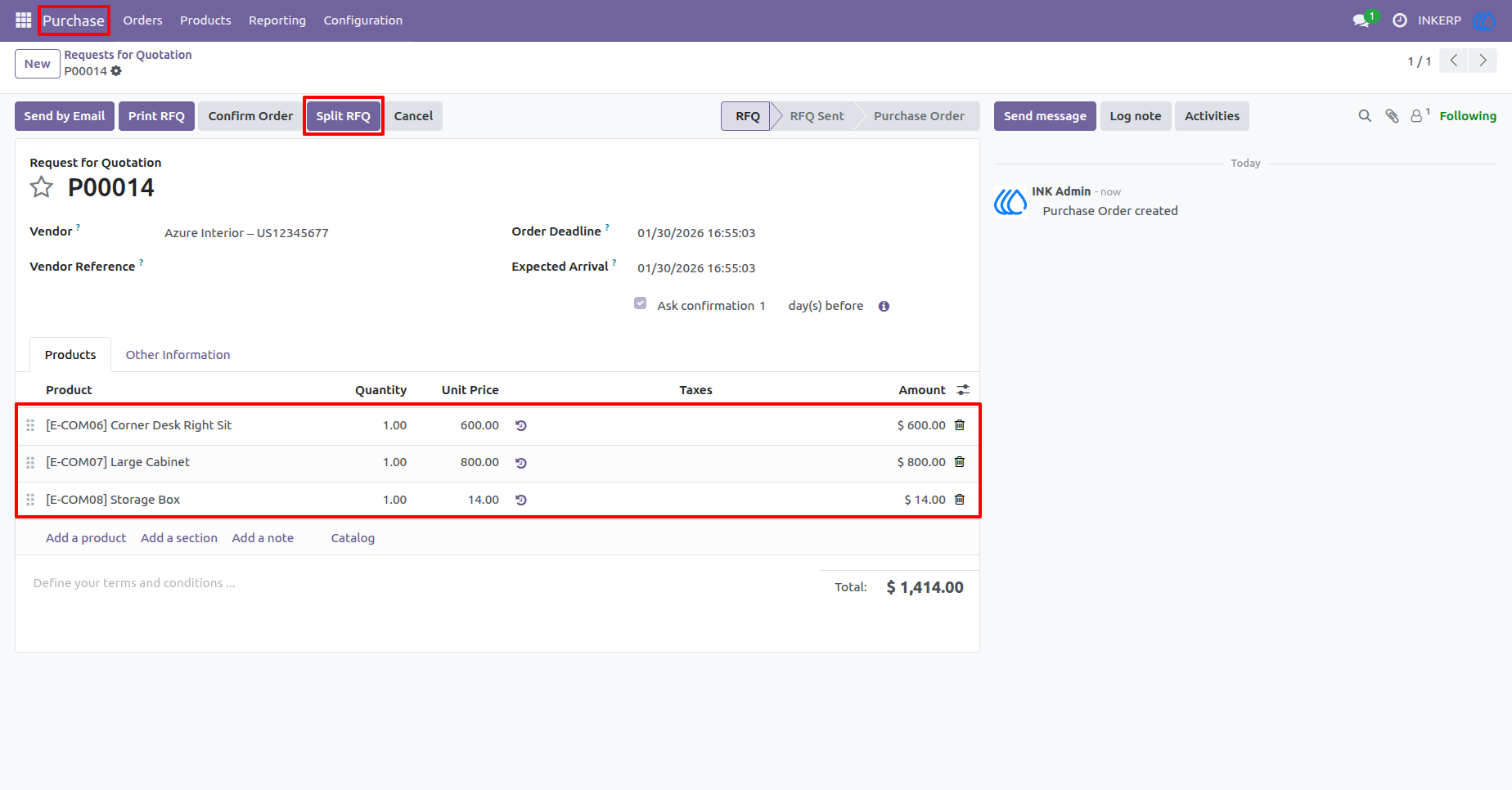Open optional columns settings in product table
The height and width of the screenshot is (790, 1512).
pos(963,390)
